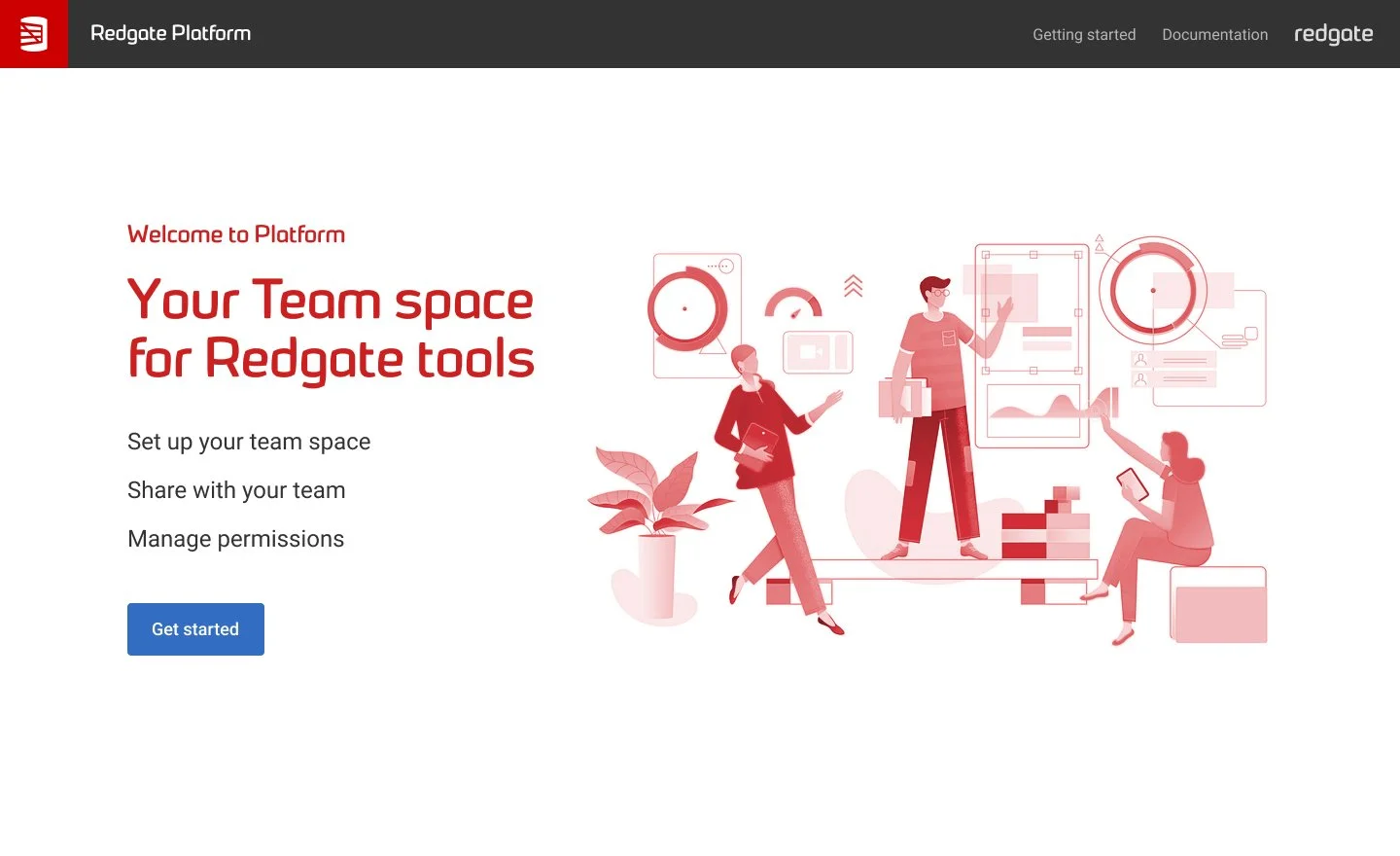Click the 'Welcome to Platform' heading

pyautogui.click(x=236, y=234)
